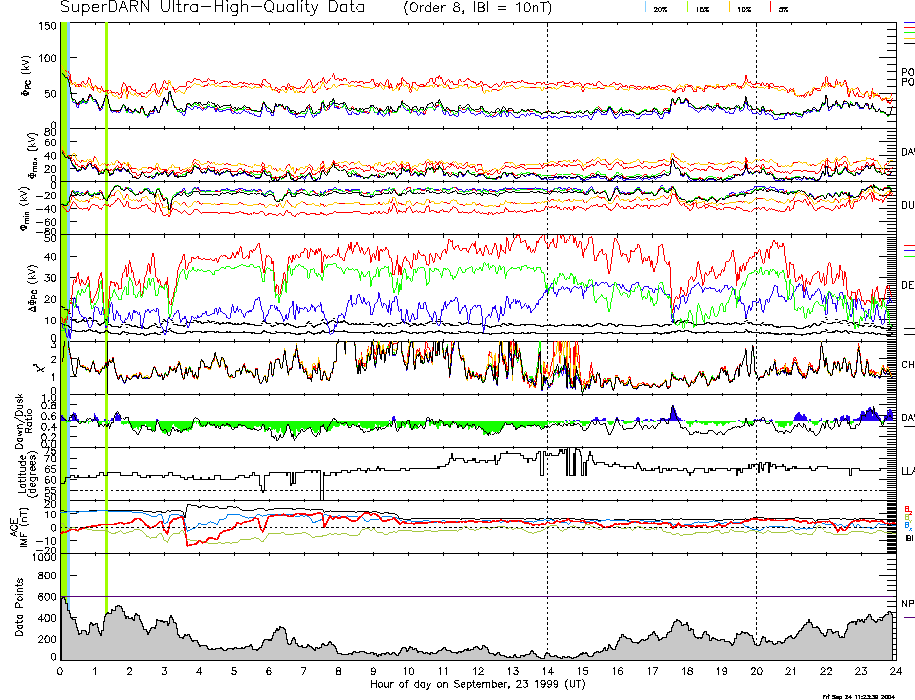Click the timestamp text at bottom right
This screenshot has width=915, height=700.
coord(858,695)
